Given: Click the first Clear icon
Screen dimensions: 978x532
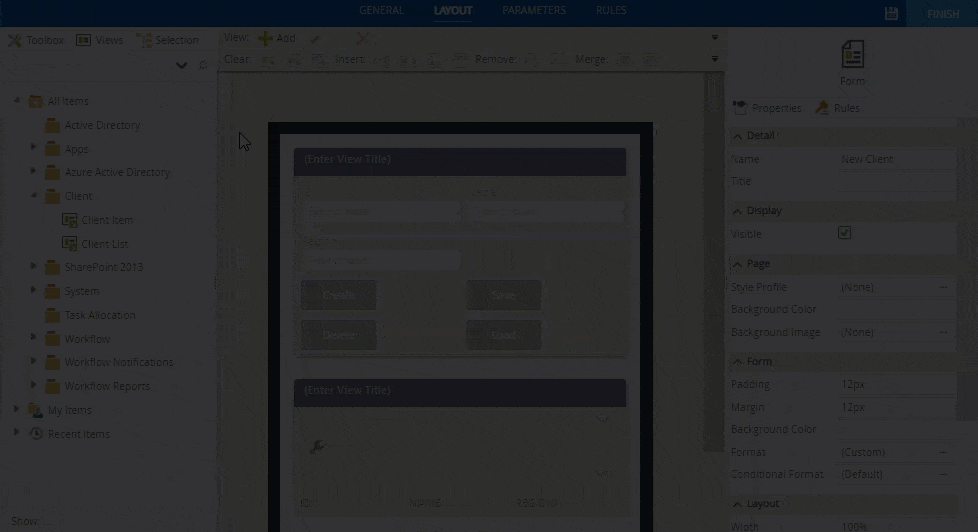Looking at the screenshot, I should coord(268,60).
